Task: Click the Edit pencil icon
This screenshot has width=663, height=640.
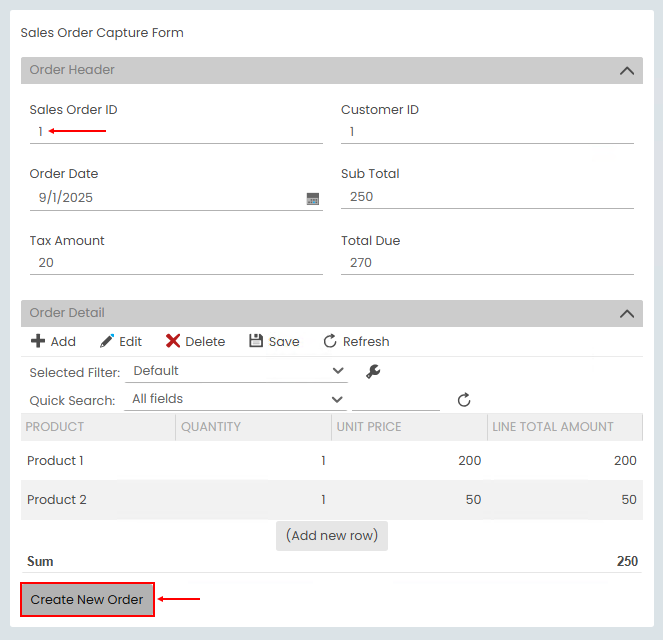Action: [107, 341]
